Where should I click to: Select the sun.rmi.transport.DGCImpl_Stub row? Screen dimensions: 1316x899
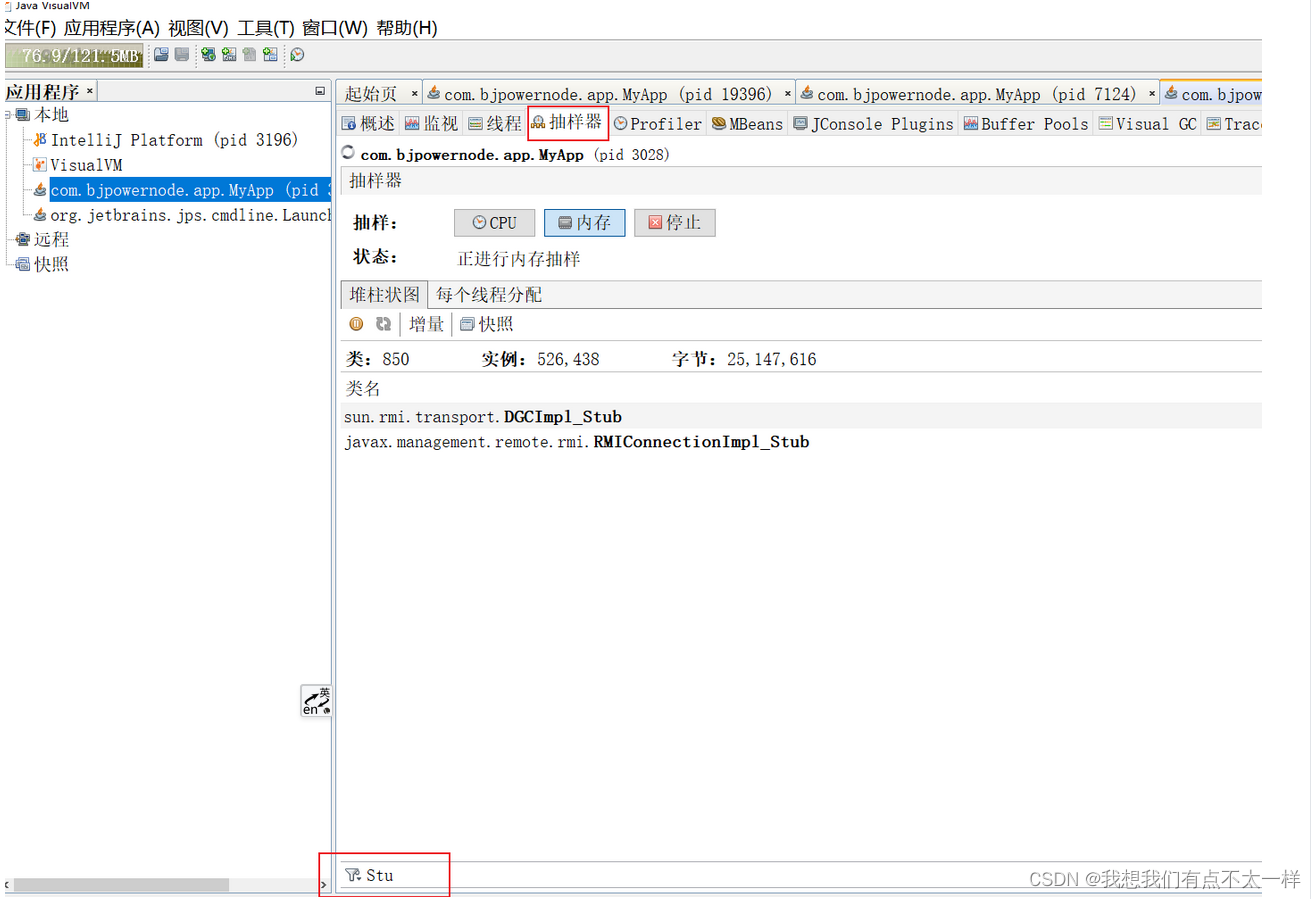(800, 417)
